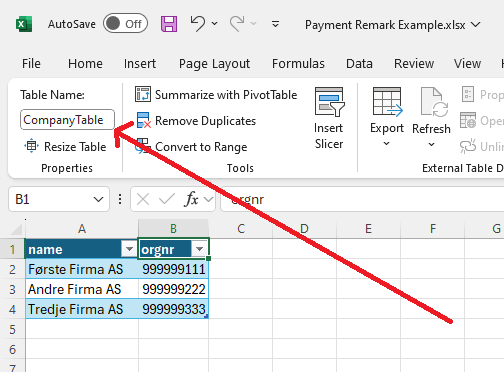Select cell Andre Firma AS
Viewport: 504px width, 372px height.
pyautogui.click(x=82, y=289)
